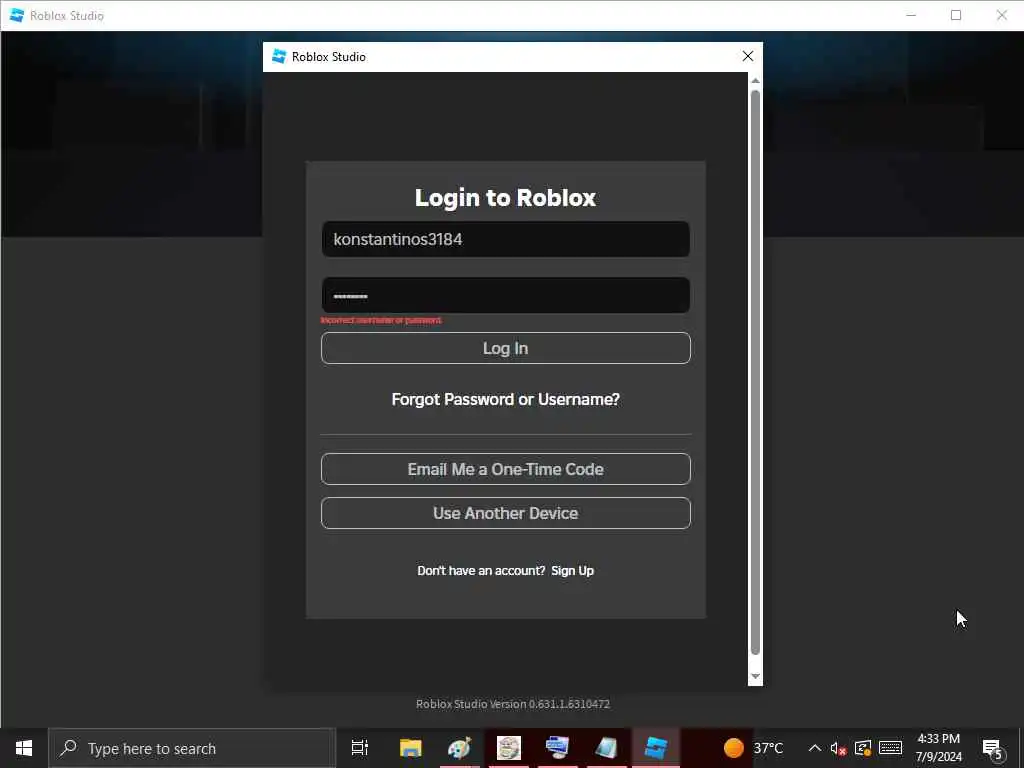Click the network status tray icon
This screenshot has width=1024, height=768.
point(863,748)
